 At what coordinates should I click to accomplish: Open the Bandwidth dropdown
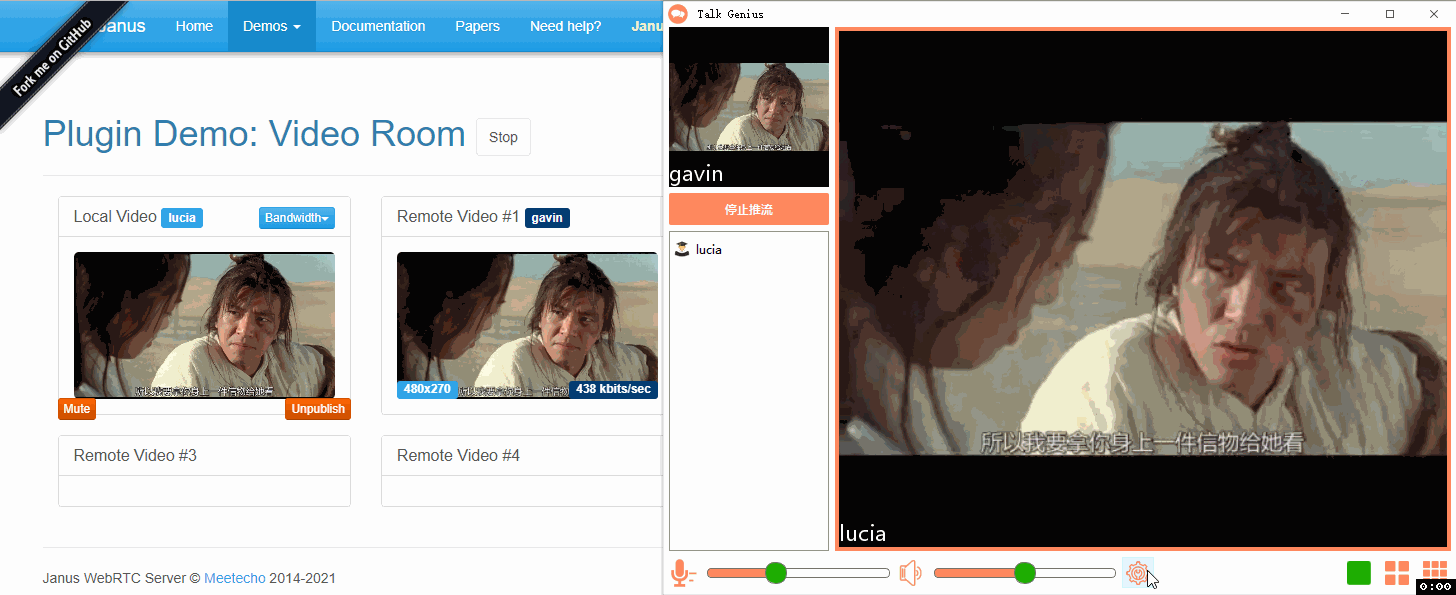click(297, 218)
